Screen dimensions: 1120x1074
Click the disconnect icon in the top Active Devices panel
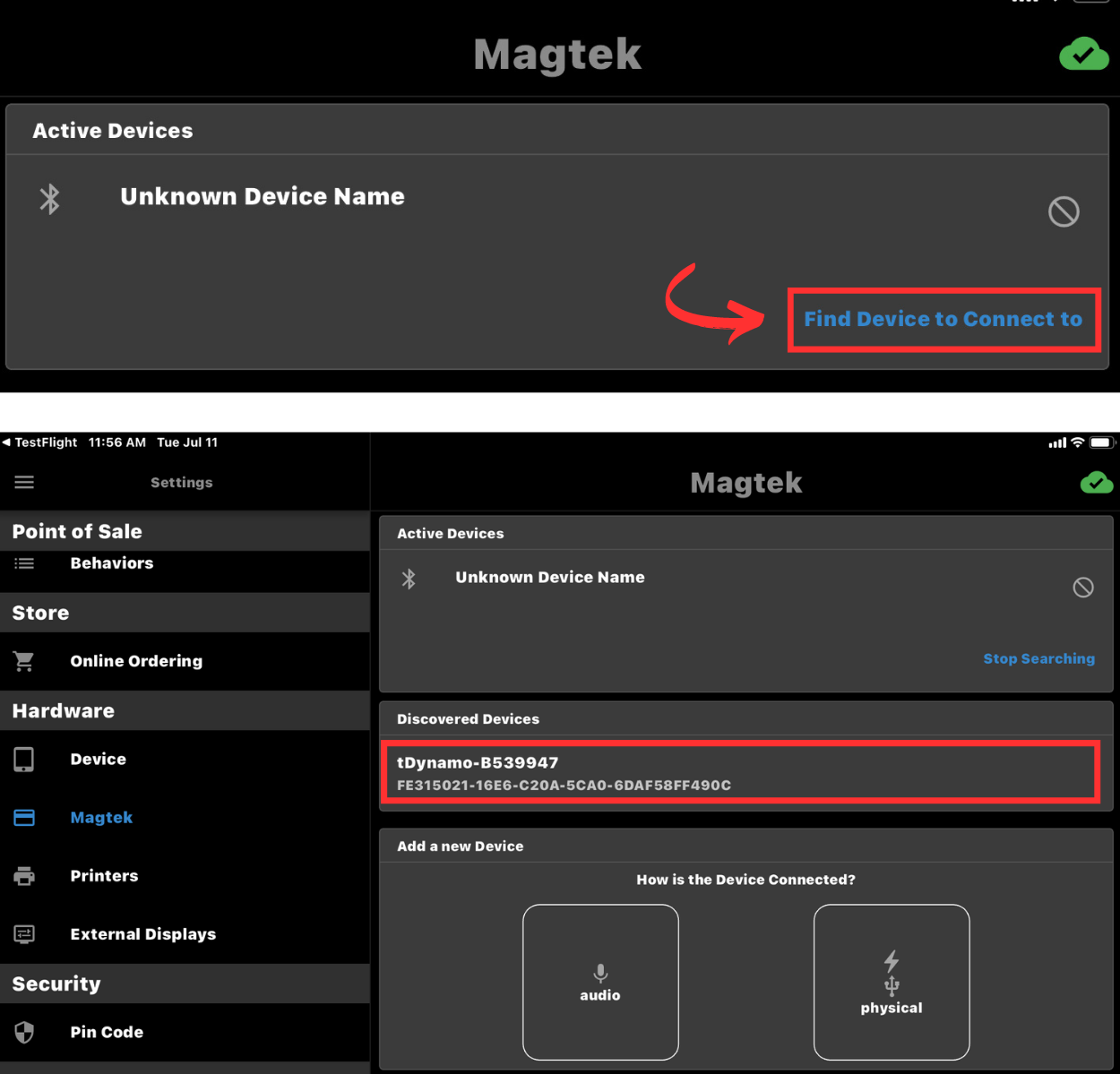(1064, 212)
